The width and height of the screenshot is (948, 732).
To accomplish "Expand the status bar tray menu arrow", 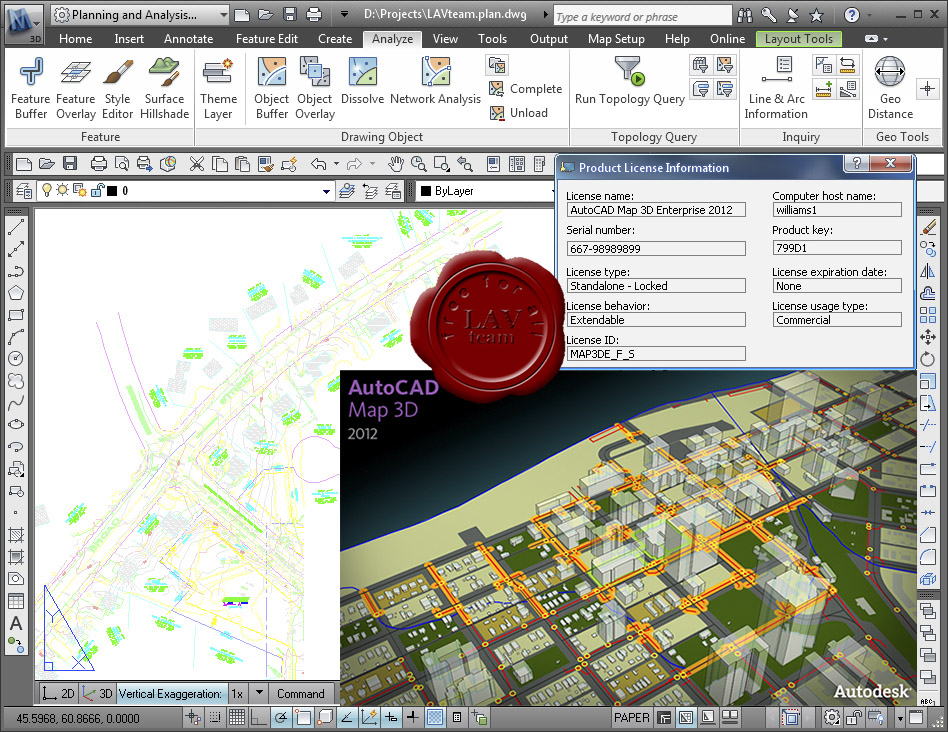I will pyautogui.click(x=900, y=718).
